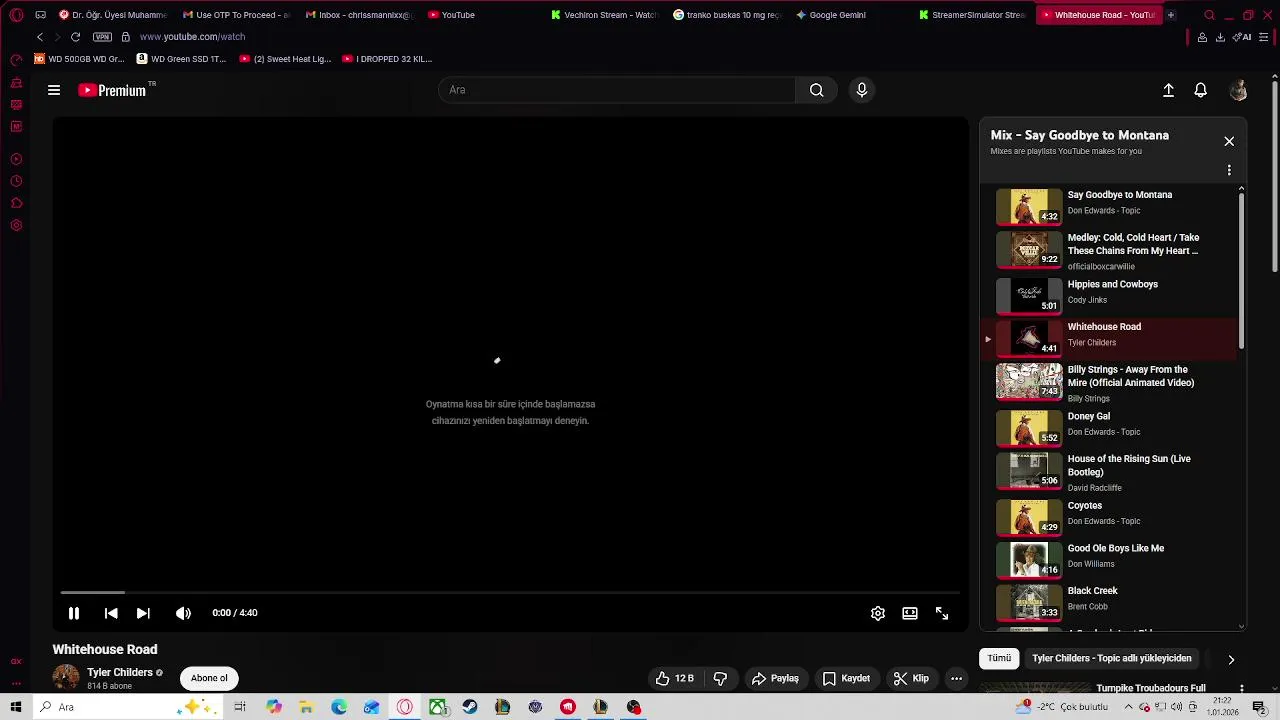
Task: Open Opera easy setup sliders icon
Action: click(x=1264, y=37)
